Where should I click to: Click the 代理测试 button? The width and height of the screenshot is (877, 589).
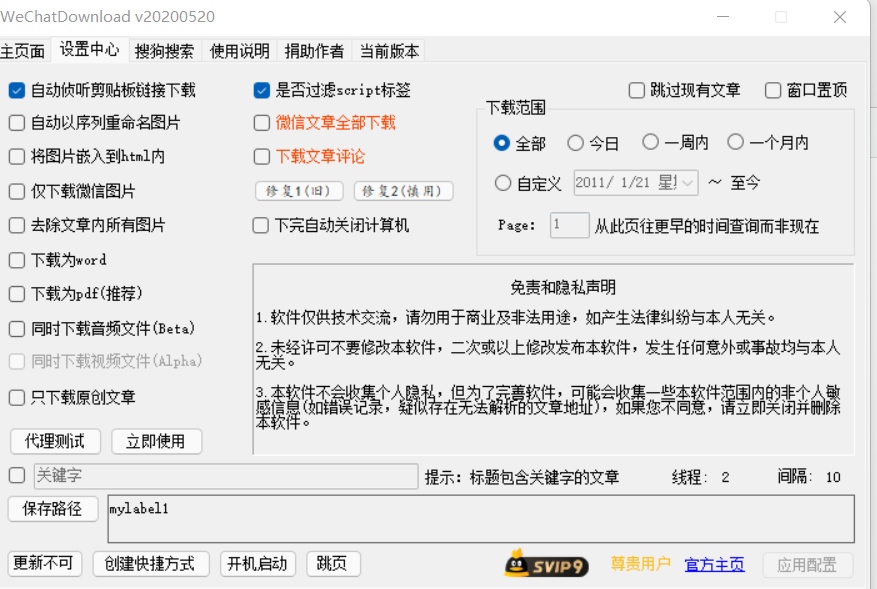point(54,441)
